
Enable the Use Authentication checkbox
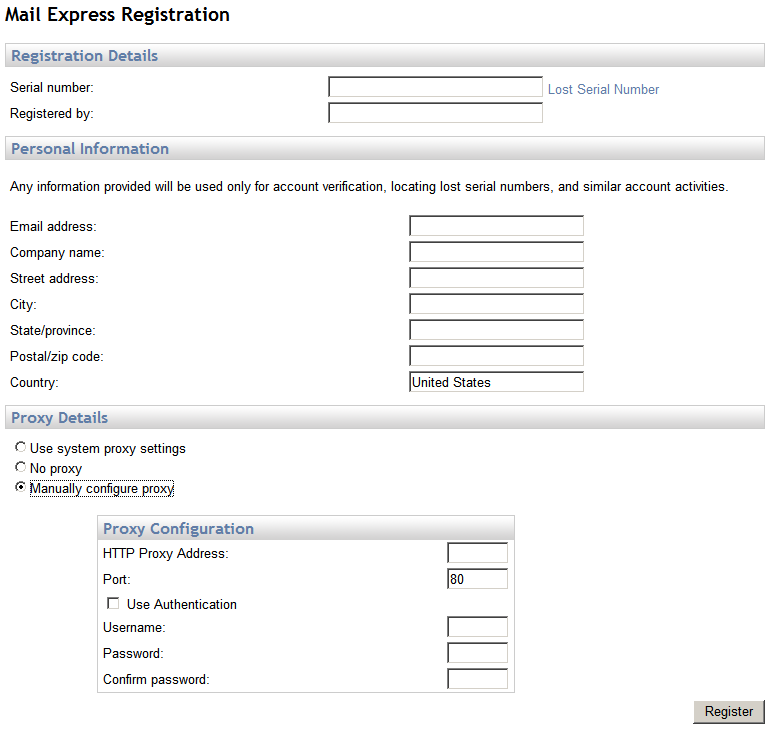coord(113,603)
